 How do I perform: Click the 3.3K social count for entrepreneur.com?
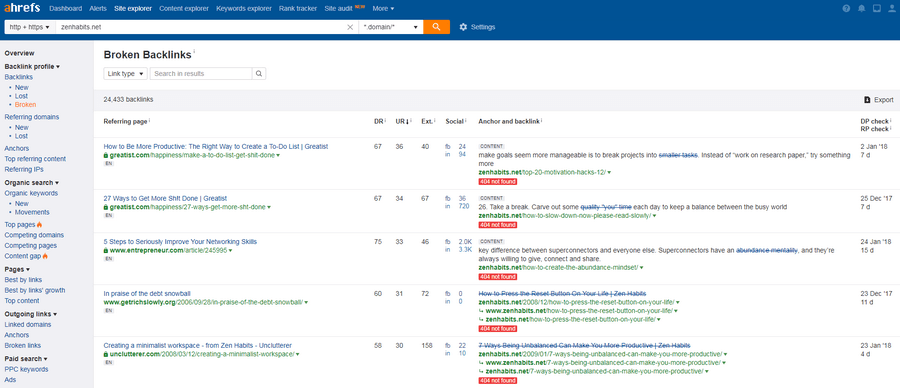coord(465,250)
